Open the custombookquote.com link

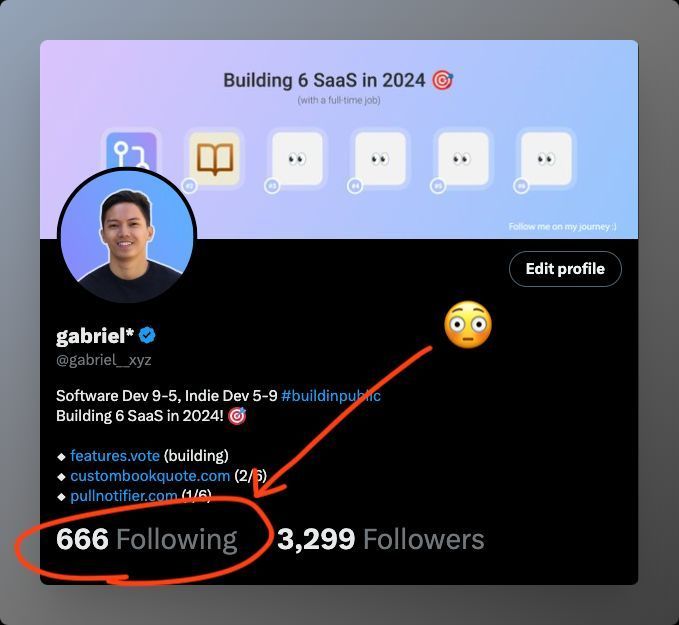150,476
